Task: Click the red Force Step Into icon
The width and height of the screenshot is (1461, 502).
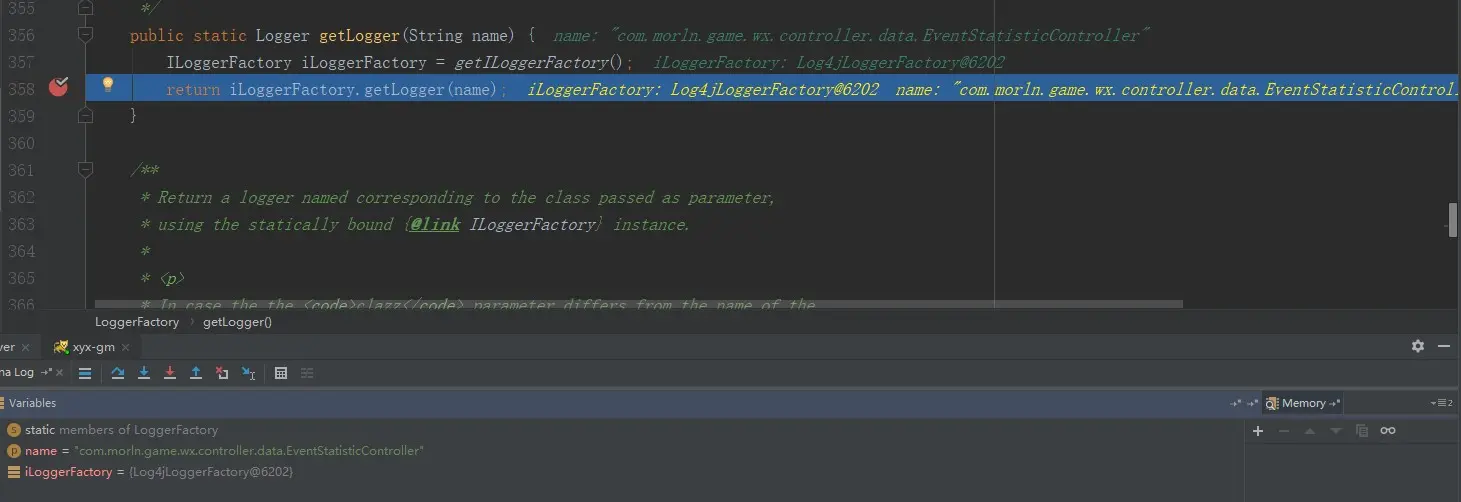Action: 170,373
